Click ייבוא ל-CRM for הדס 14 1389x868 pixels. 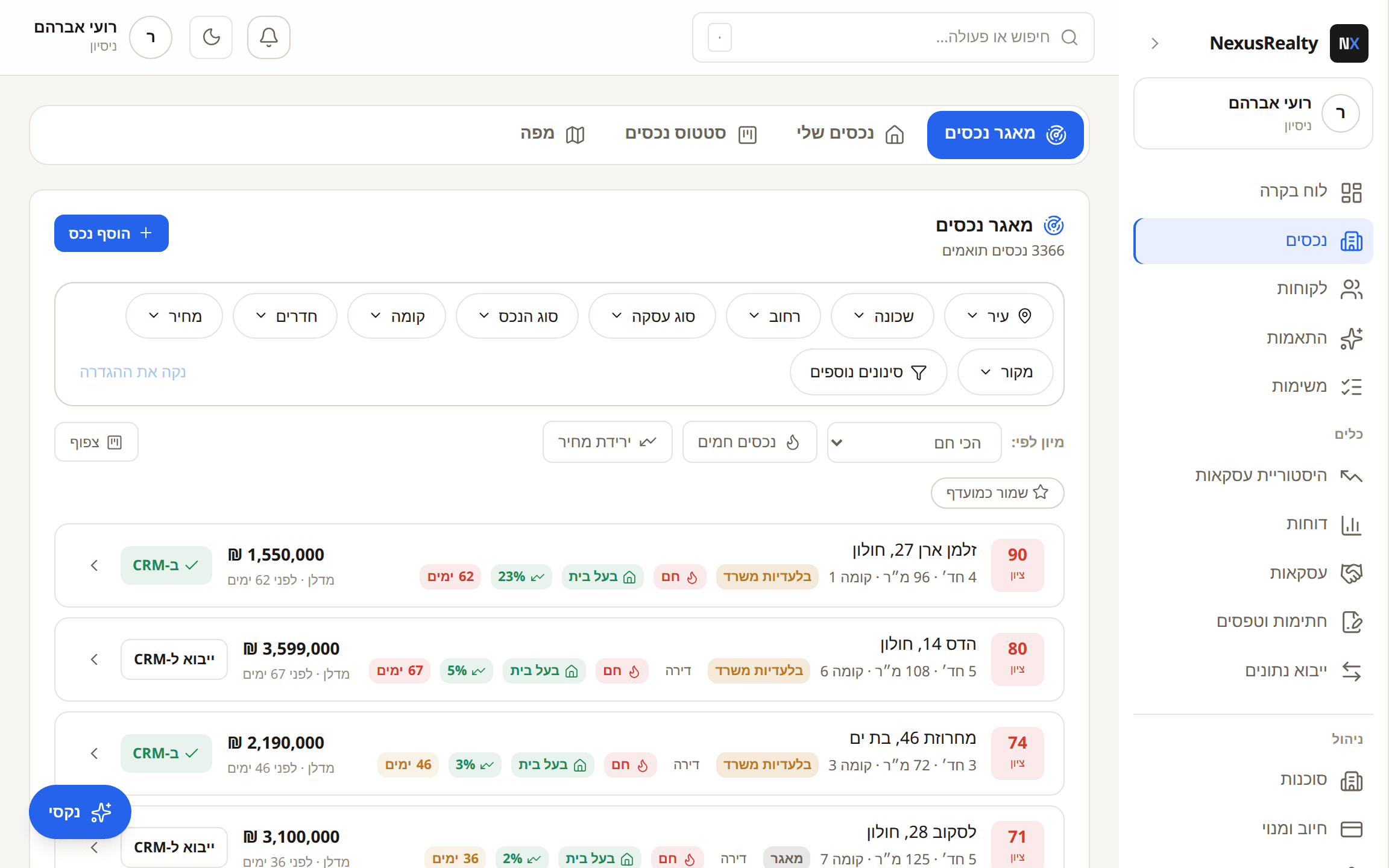(x=174, y=659)
